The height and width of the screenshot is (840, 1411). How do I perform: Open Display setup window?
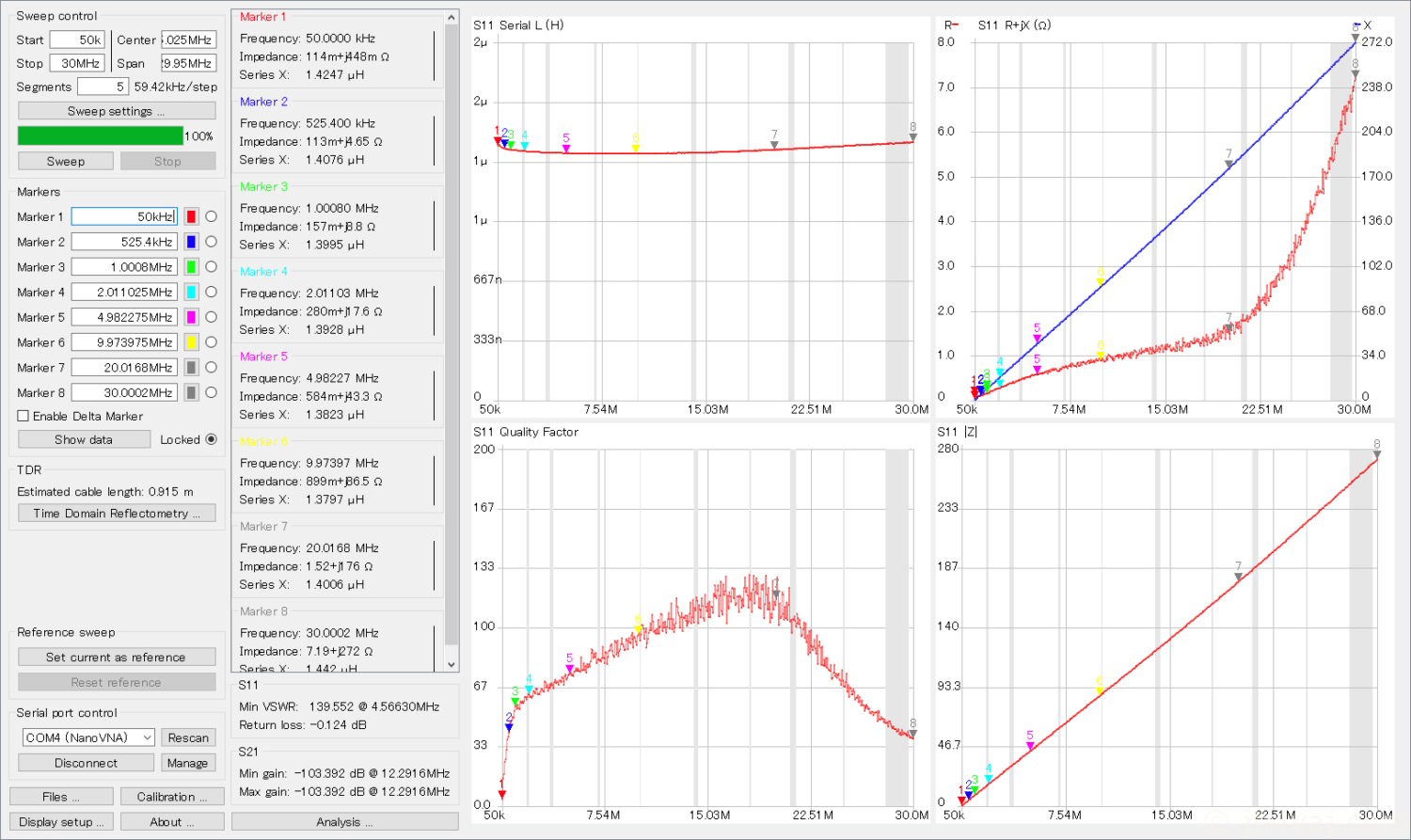pos(62,821)
